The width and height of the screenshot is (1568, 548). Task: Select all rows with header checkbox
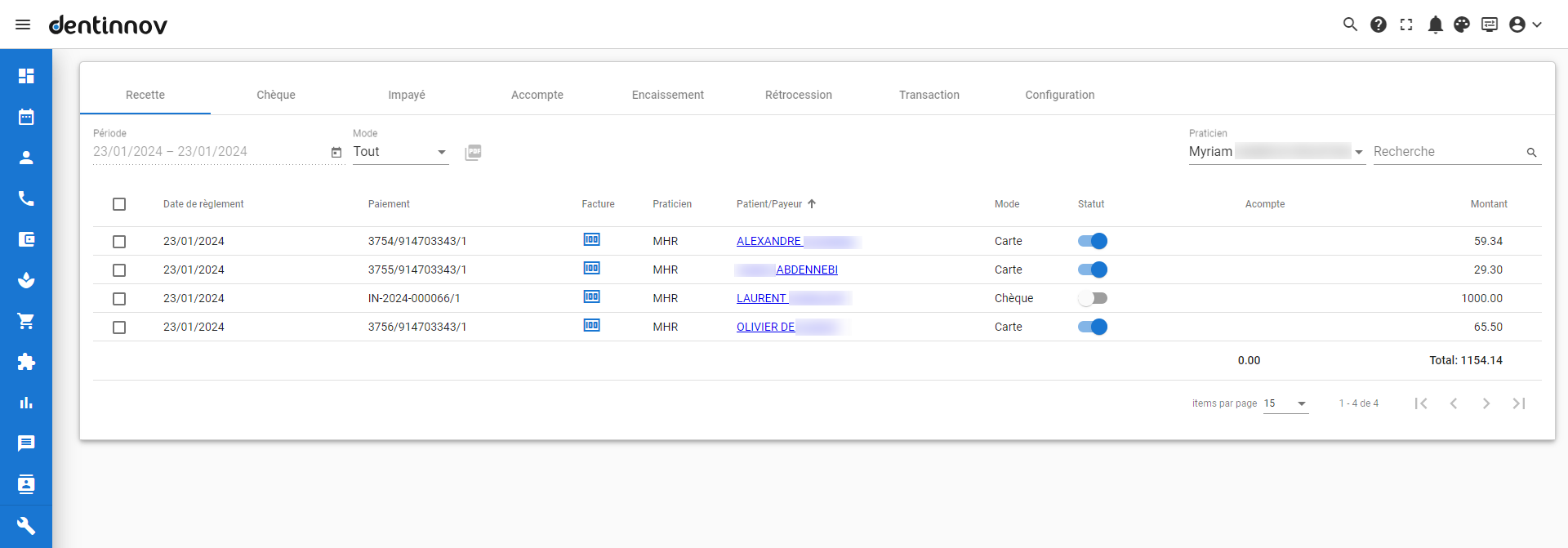[119, 204]
